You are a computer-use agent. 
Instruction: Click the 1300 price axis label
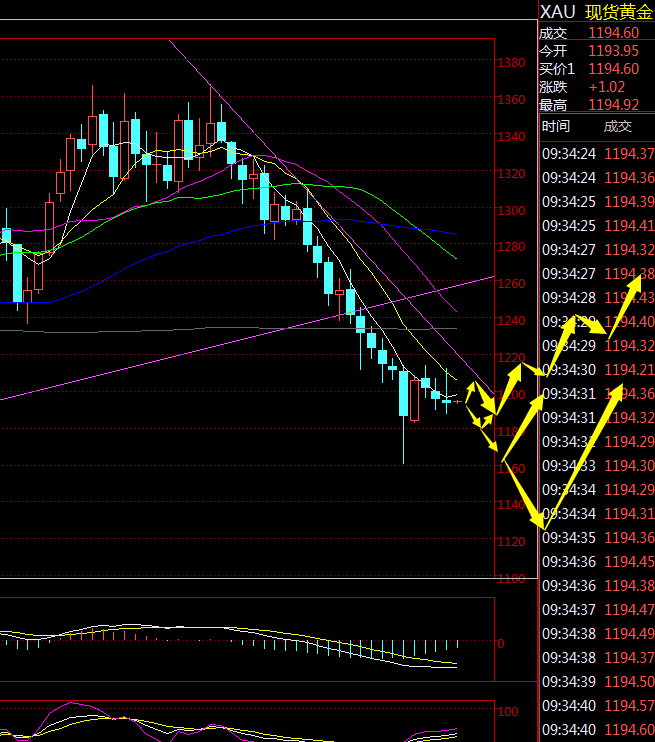pyautogui.click(x=511, y=211)
